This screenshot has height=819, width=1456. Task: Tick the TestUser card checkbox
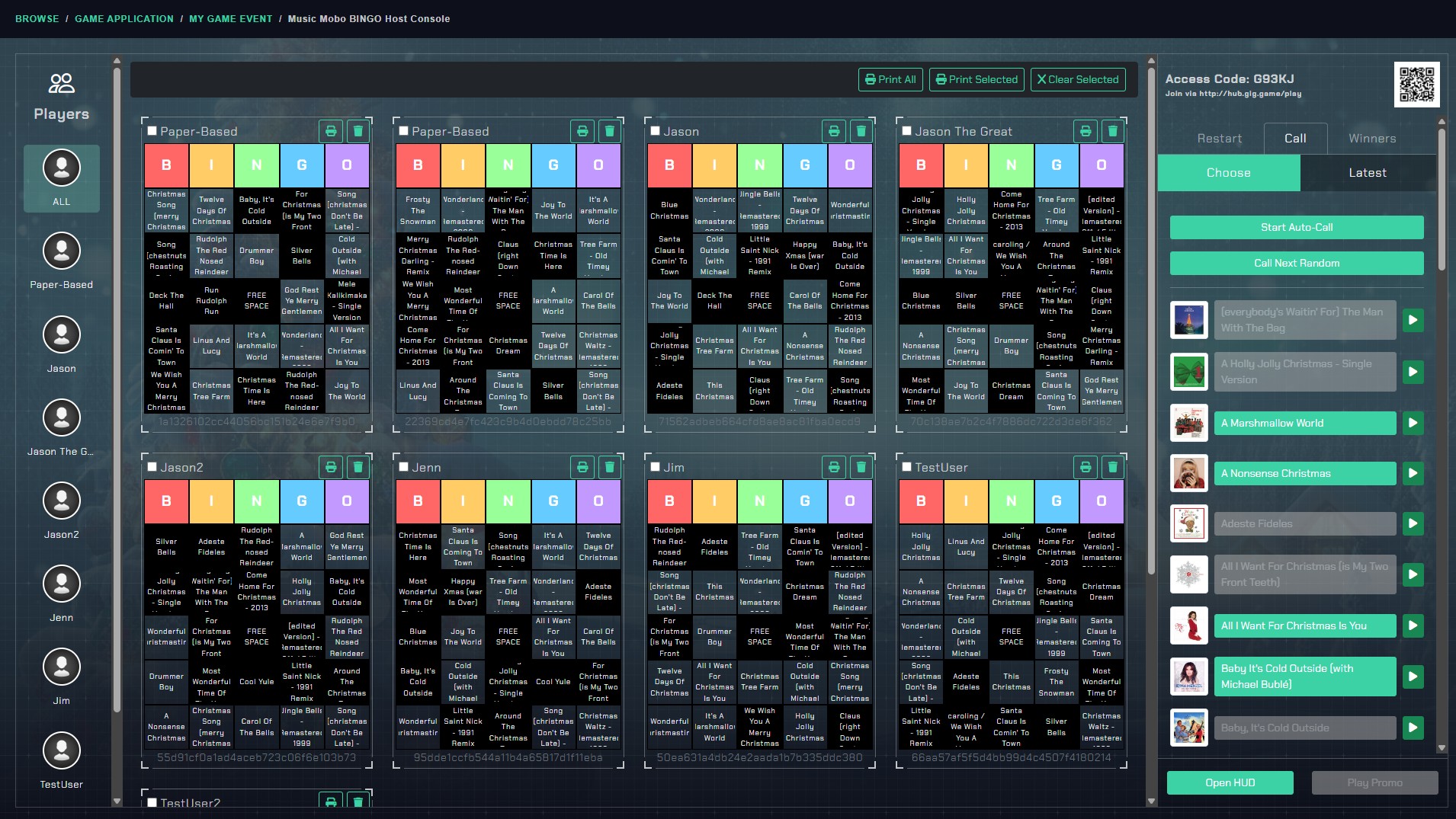(x=907, y=467)
